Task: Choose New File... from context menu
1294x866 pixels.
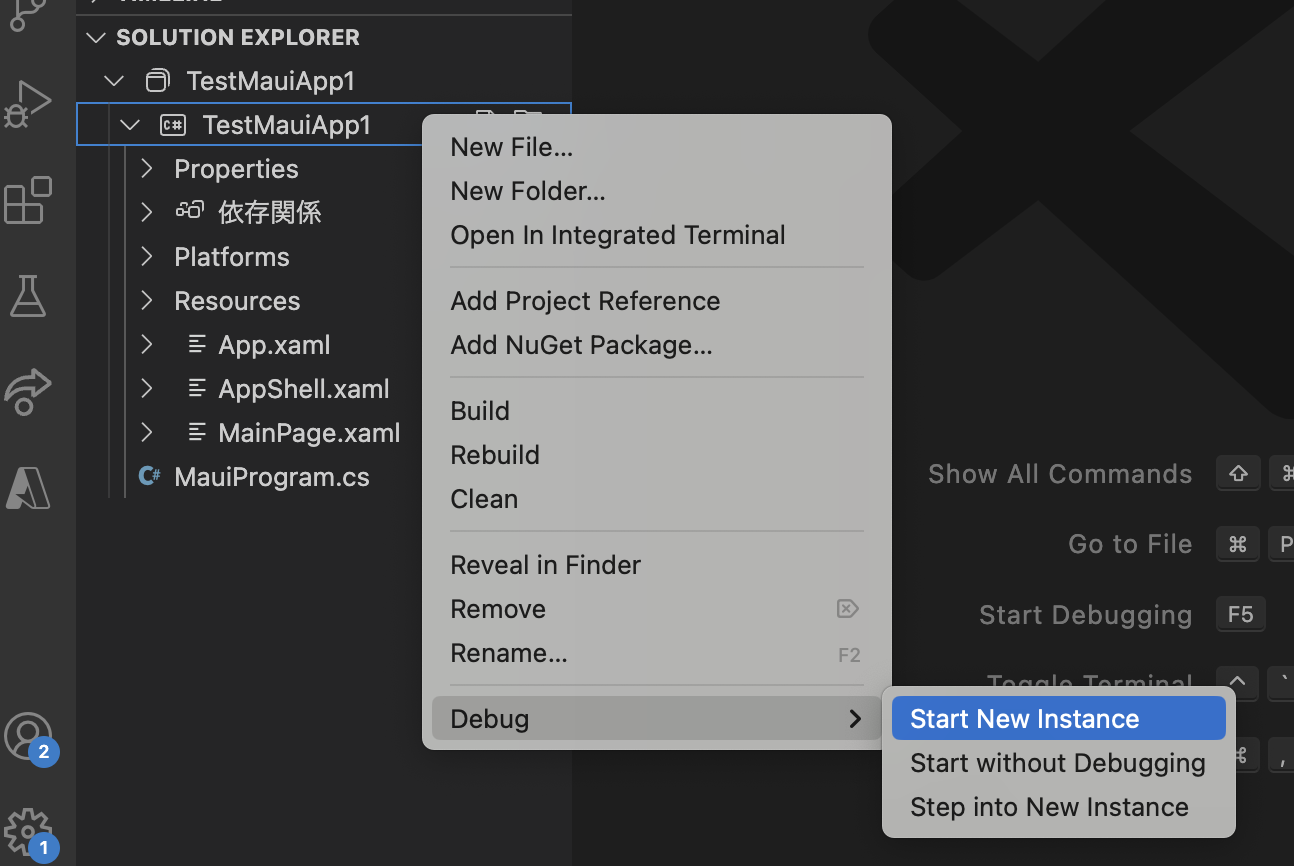Action: [656, 147]
